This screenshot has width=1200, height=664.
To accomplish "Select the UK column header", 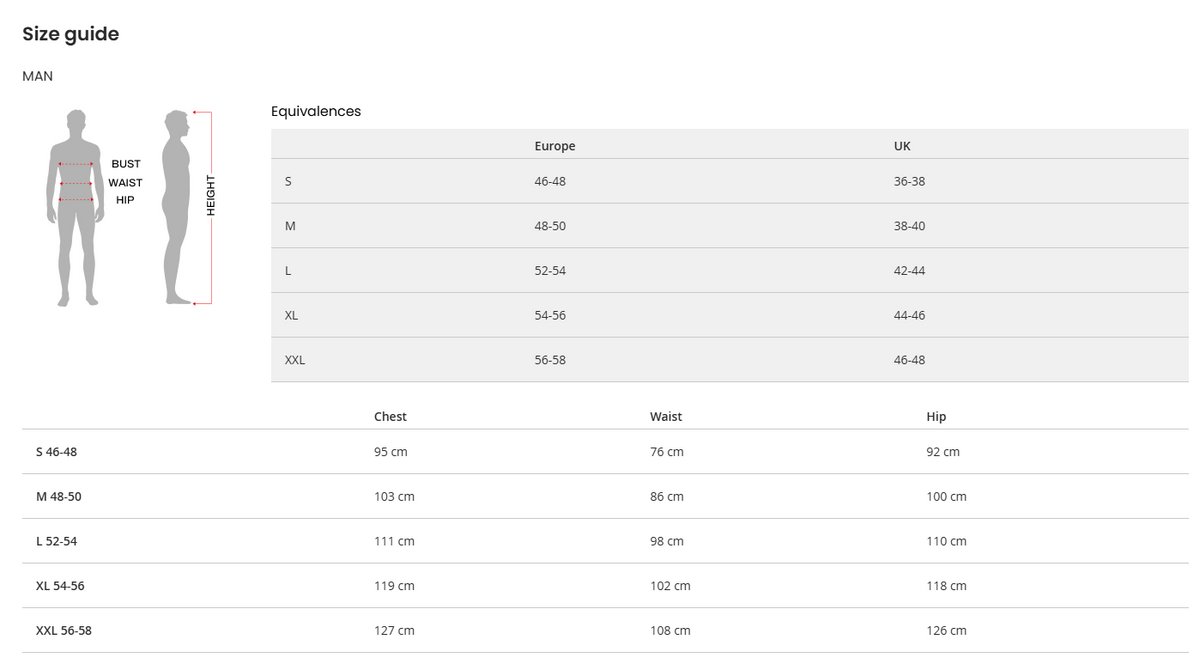I will [x=902, y=146].
